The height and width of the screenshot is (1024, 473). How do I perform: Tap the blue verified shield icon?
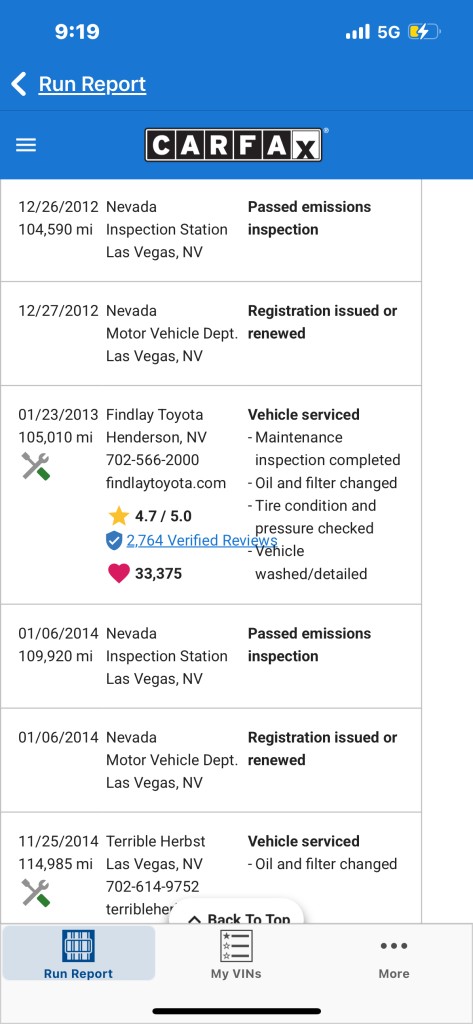114,540
